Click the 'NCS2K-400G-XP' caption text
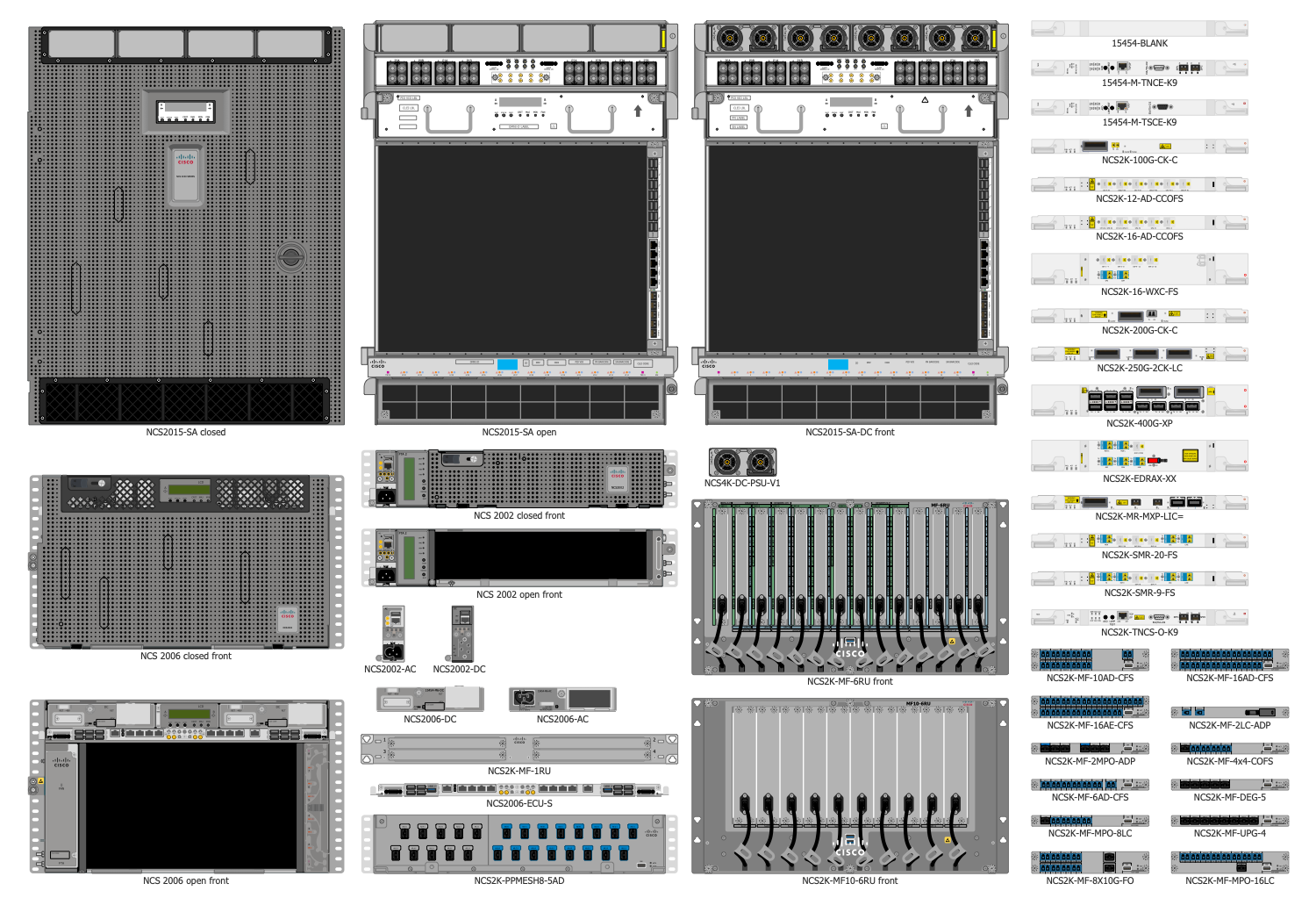The height and width of the screenshot is (905, 1316). pos(1140,423)
